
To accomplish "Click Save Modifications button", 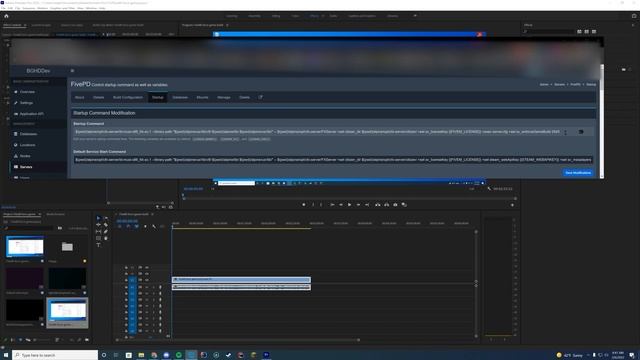I will (578, 173).
